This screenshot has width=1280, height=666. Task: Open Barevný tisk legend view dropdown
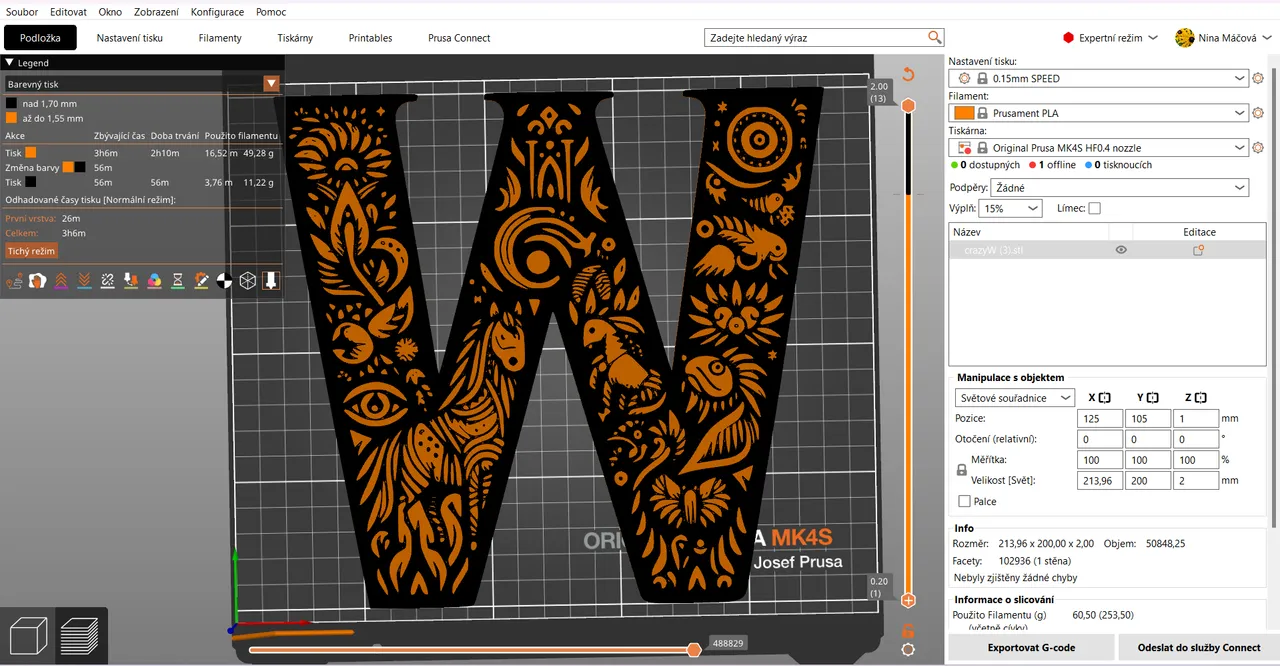coord(141,84)
